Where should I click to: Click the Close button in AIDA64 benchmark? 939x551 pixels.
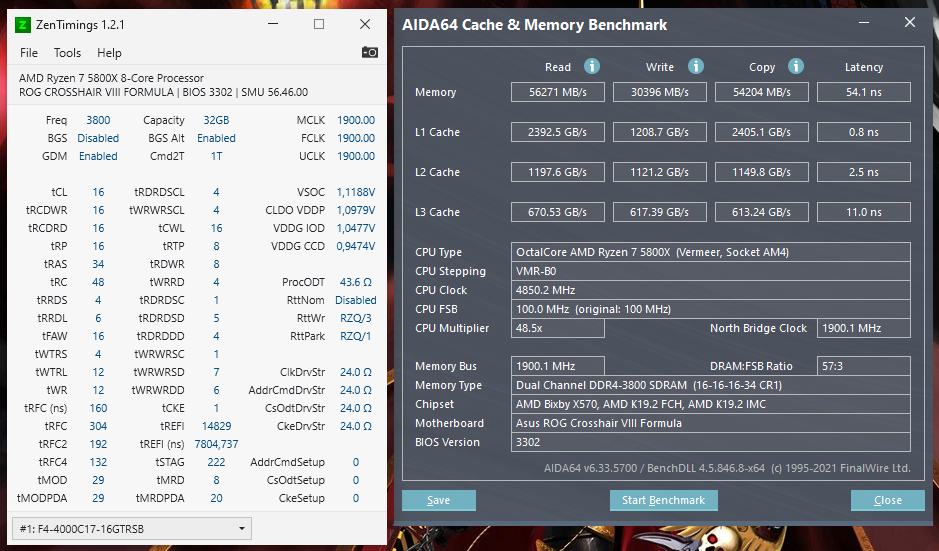887,500
